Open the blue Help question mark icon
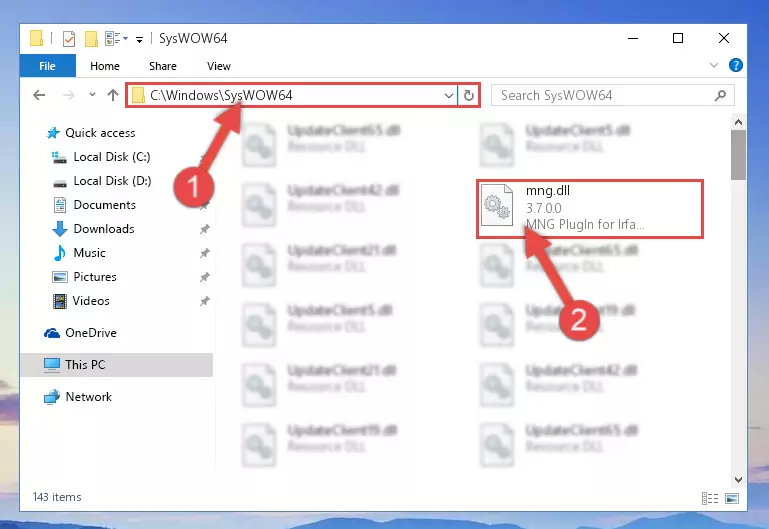 point(735,65)
